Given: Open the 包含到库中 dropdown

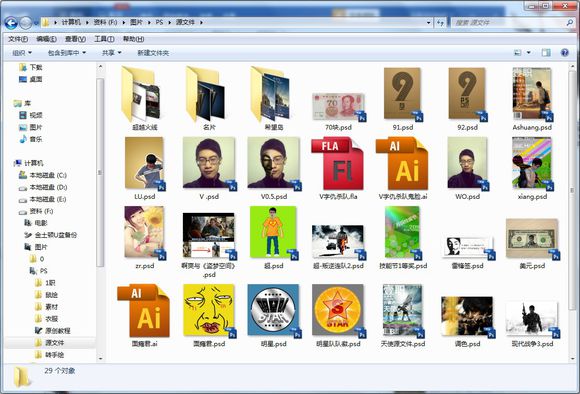Looking at the screenshot, I should pyautogui.click(x=67, y=53).
